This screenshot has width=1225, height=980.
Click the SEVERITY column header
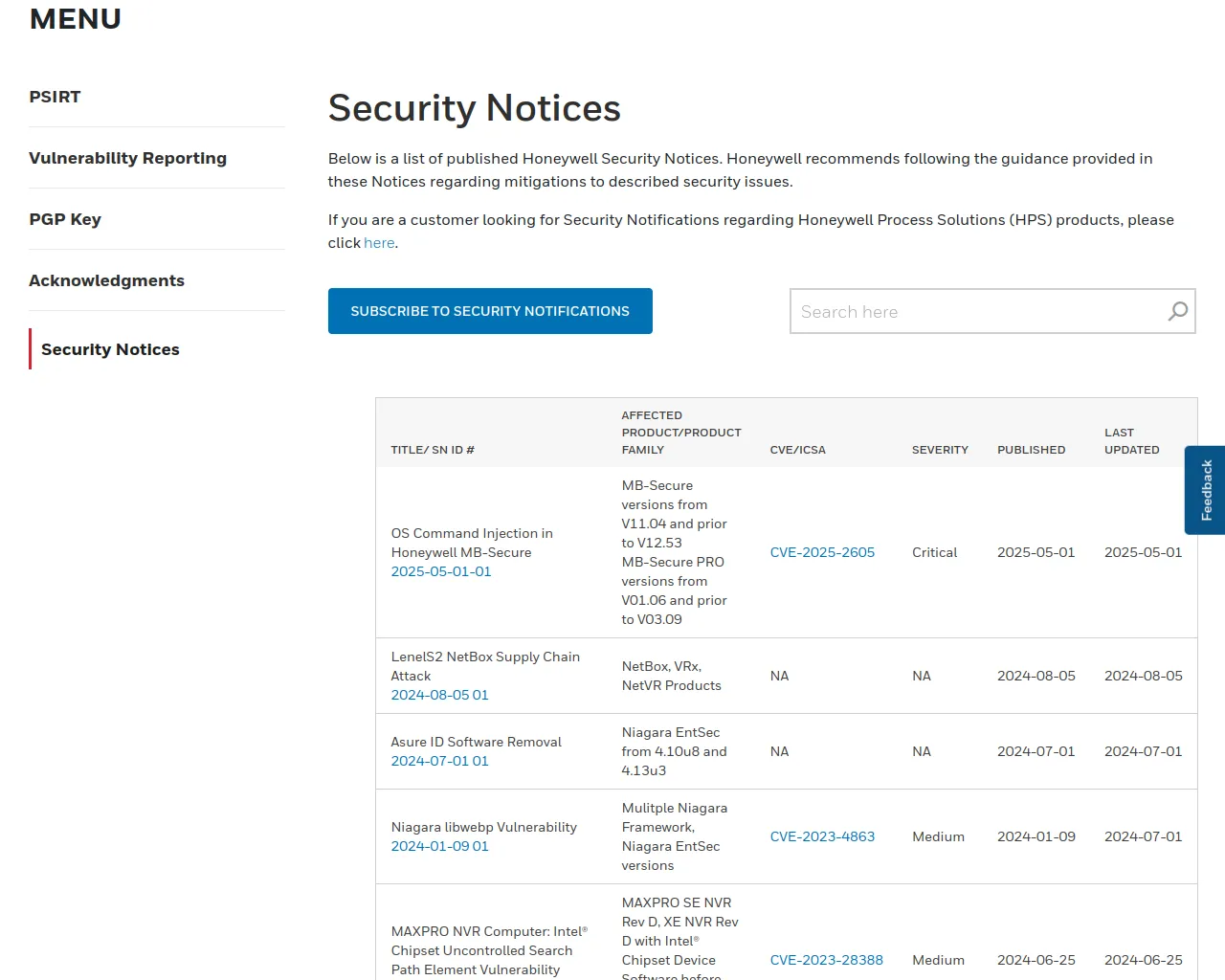coord(940,450)
